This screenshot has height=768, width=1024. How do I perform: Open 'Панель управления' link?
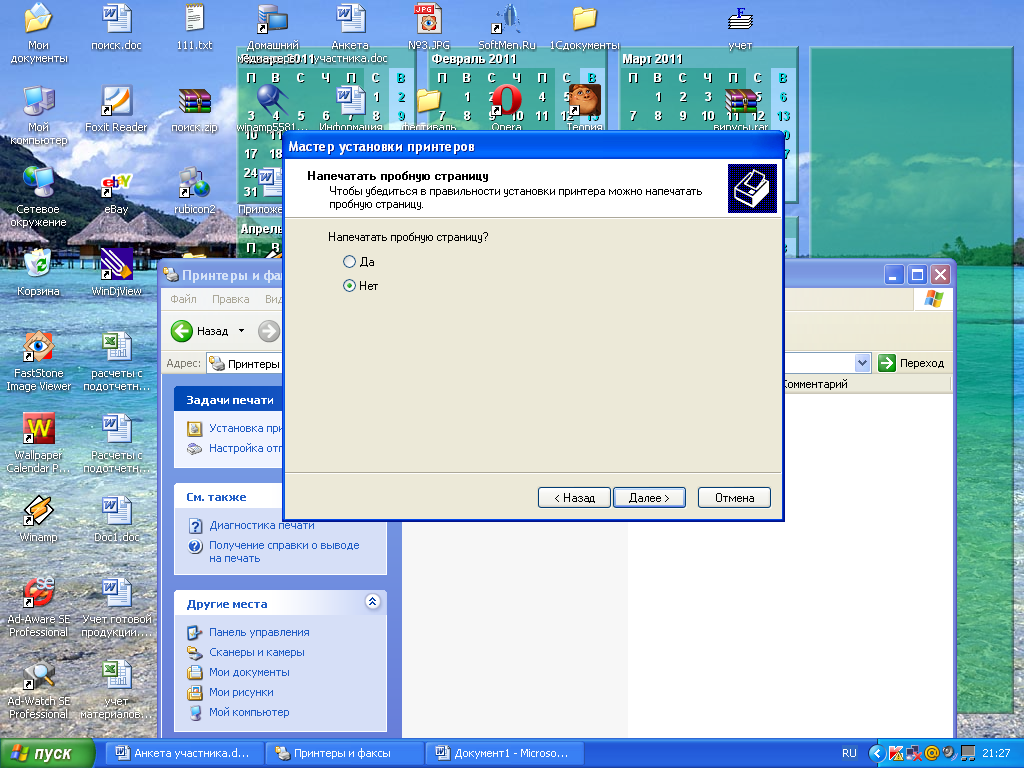tap(259, 632)
